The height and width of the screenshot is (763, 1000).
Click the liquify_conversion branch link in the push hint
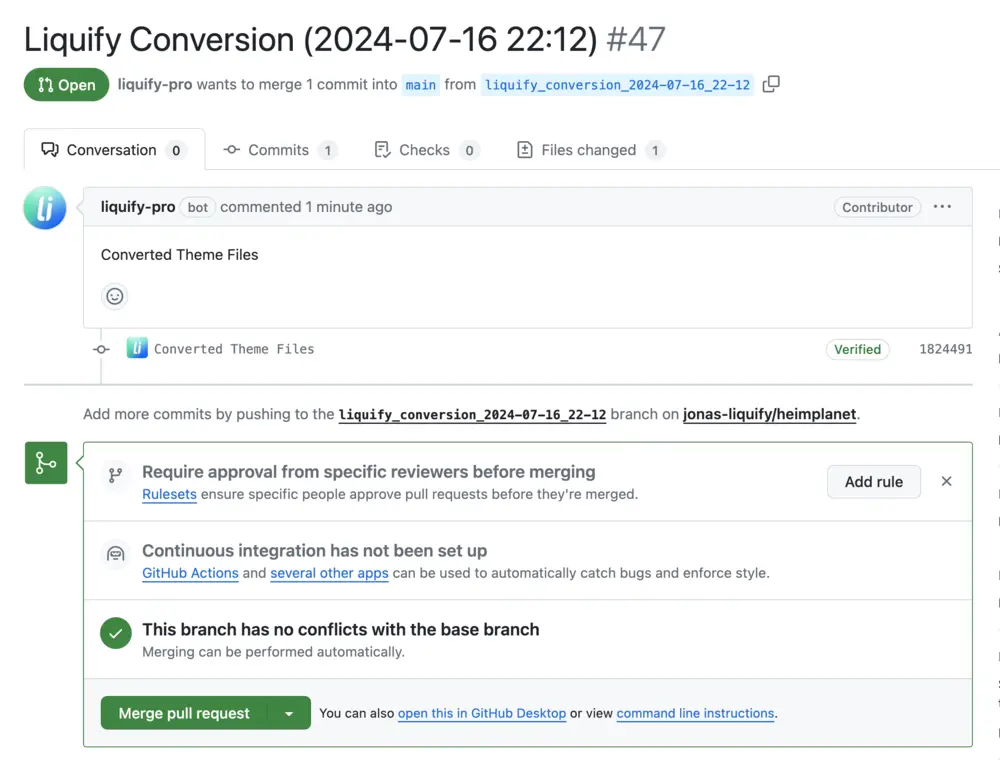[472, 415]
